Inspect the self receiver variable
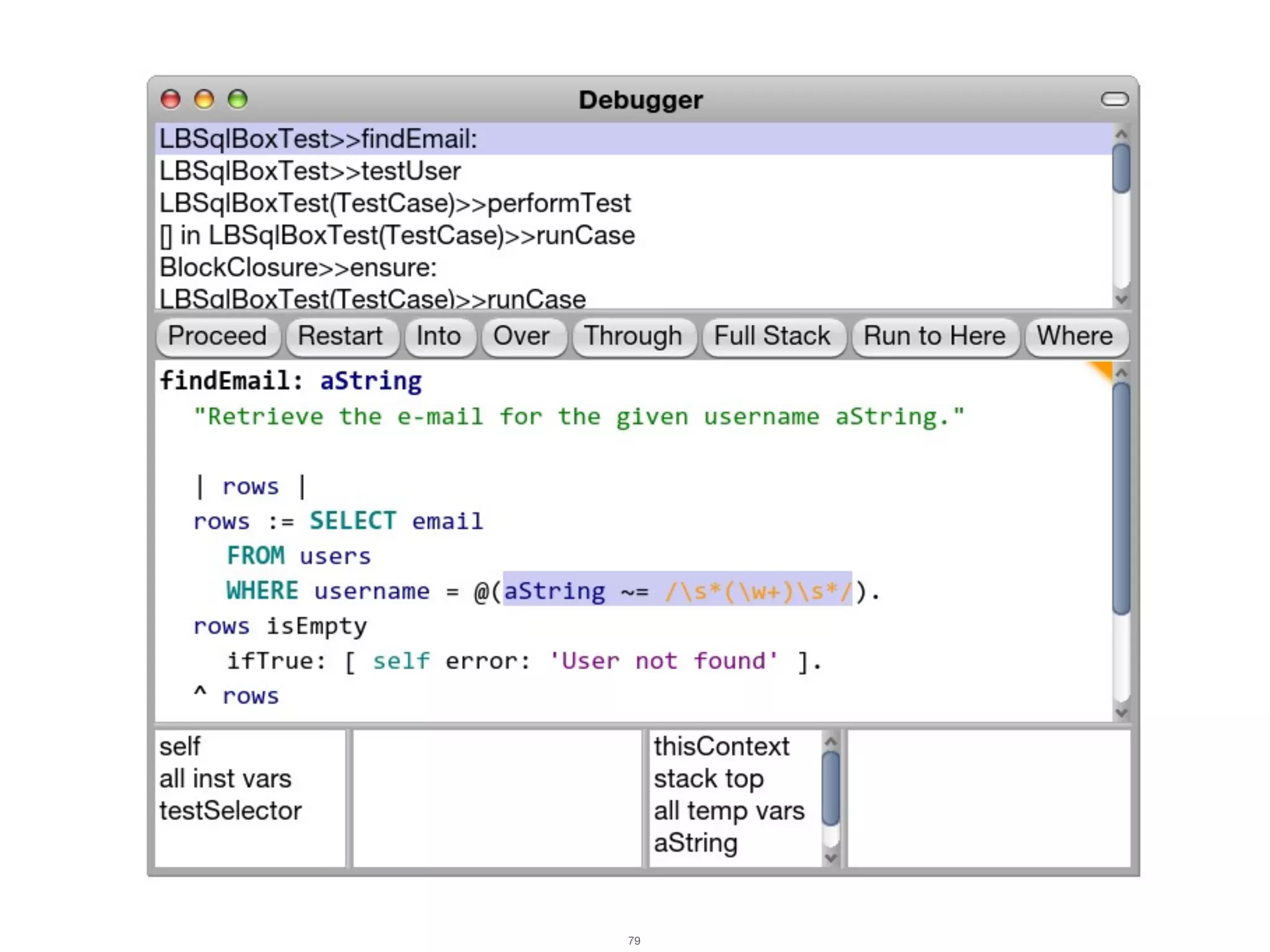 coord(180,746)
